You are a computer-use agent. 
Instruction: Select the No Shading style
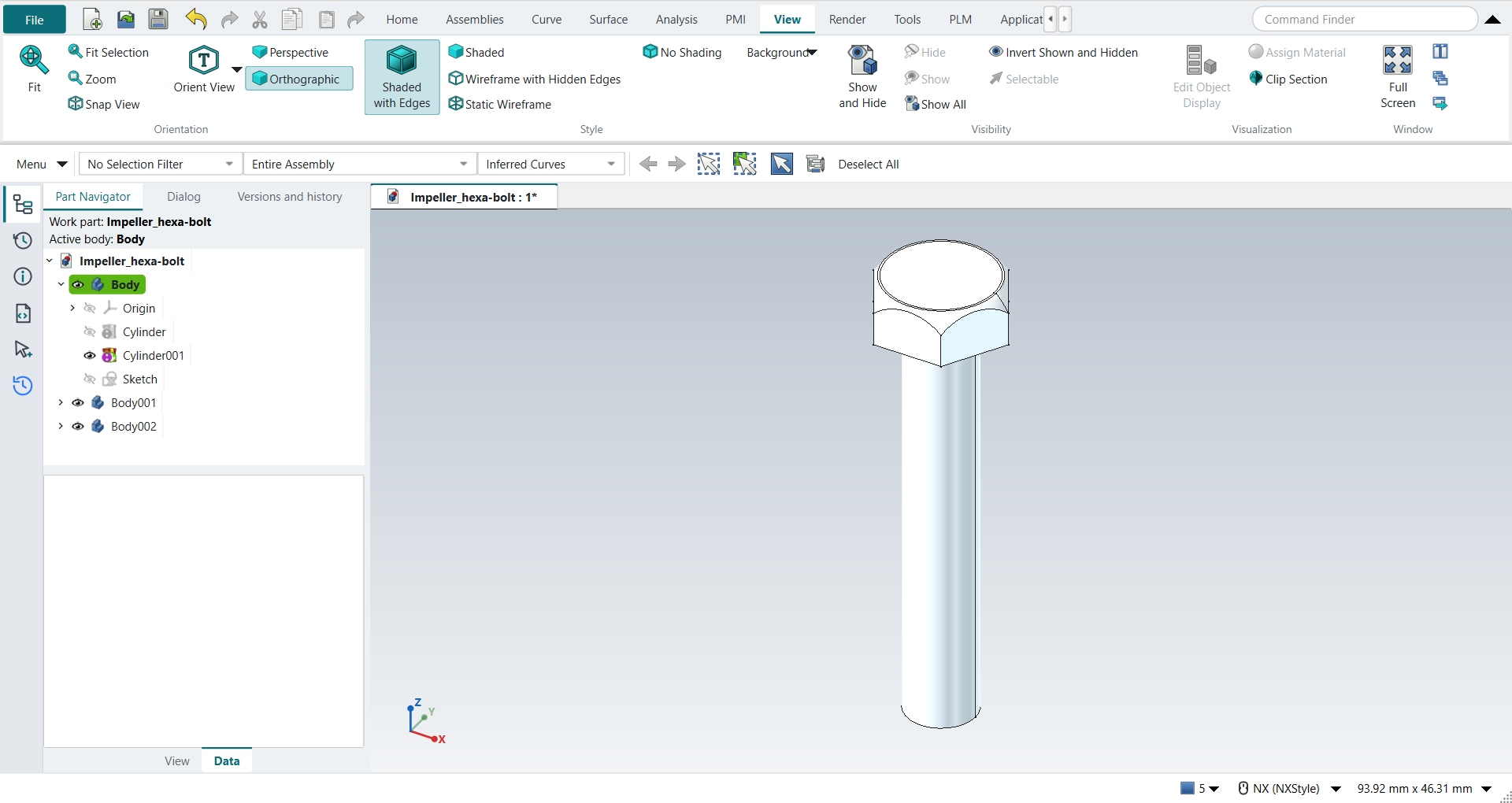[x=683, y=52]
